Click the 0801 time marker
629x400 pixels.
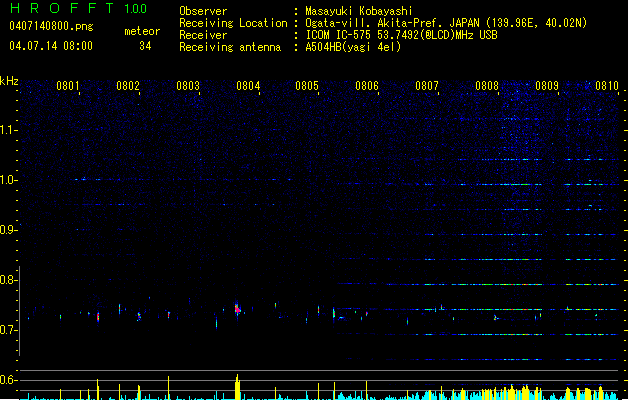[x=67, y=86]
